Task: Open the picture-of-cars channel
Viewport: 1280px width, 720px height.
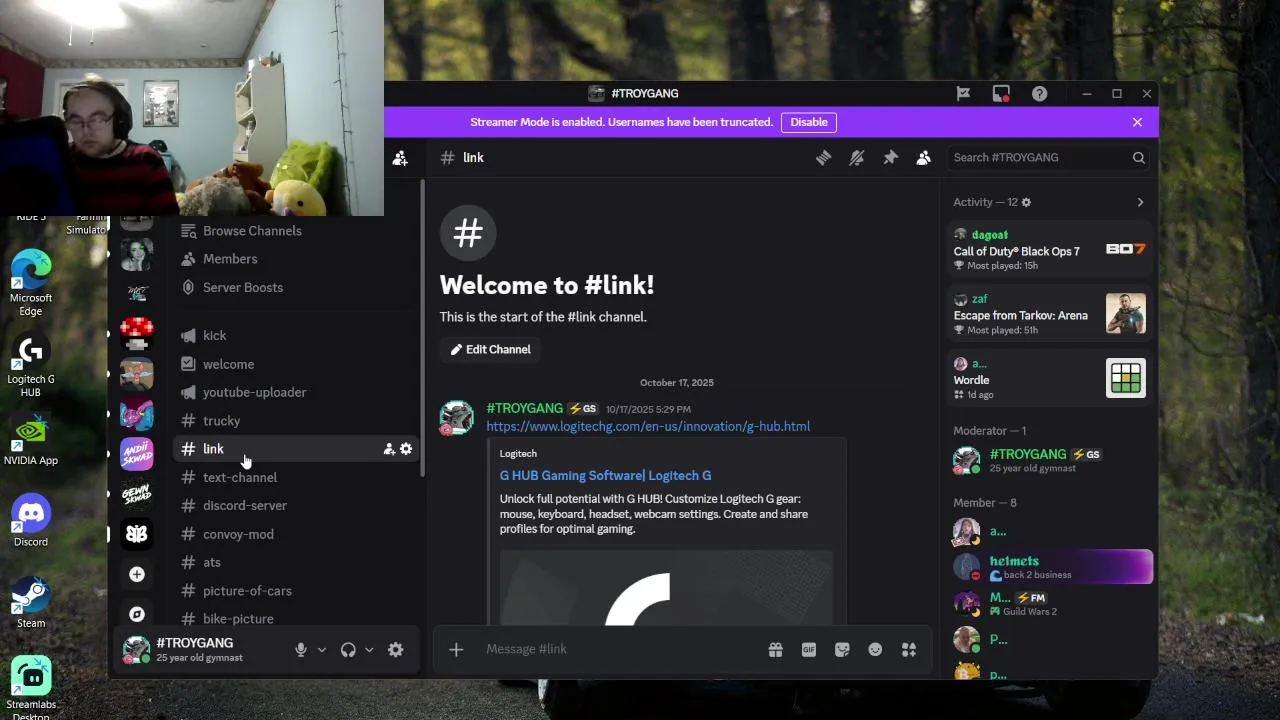Action: coord(296,591)
